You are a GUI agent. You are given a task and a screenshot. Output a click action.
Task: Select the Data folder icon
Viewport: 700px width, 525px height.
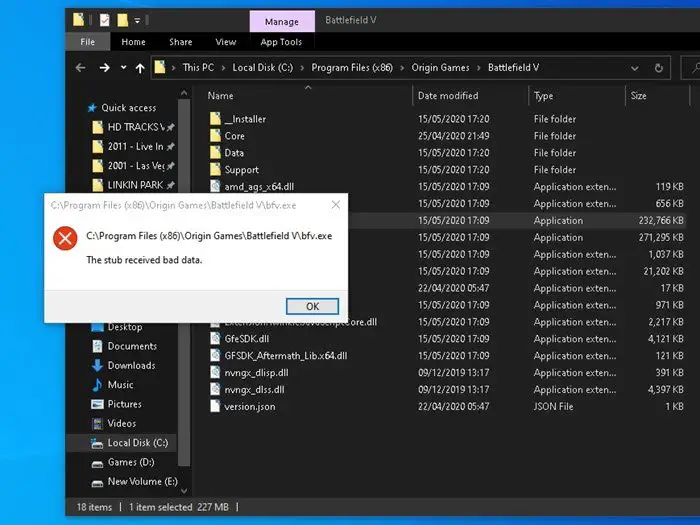(215, 153)
